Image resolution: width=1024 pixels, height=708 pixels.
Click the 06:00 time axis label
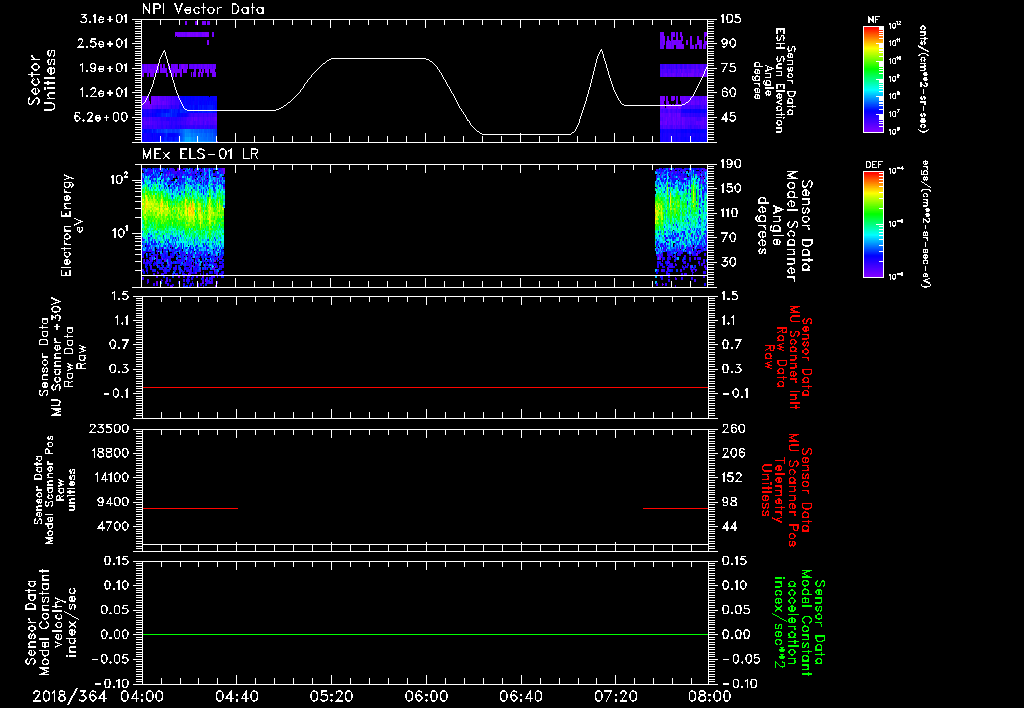(426, 696)
